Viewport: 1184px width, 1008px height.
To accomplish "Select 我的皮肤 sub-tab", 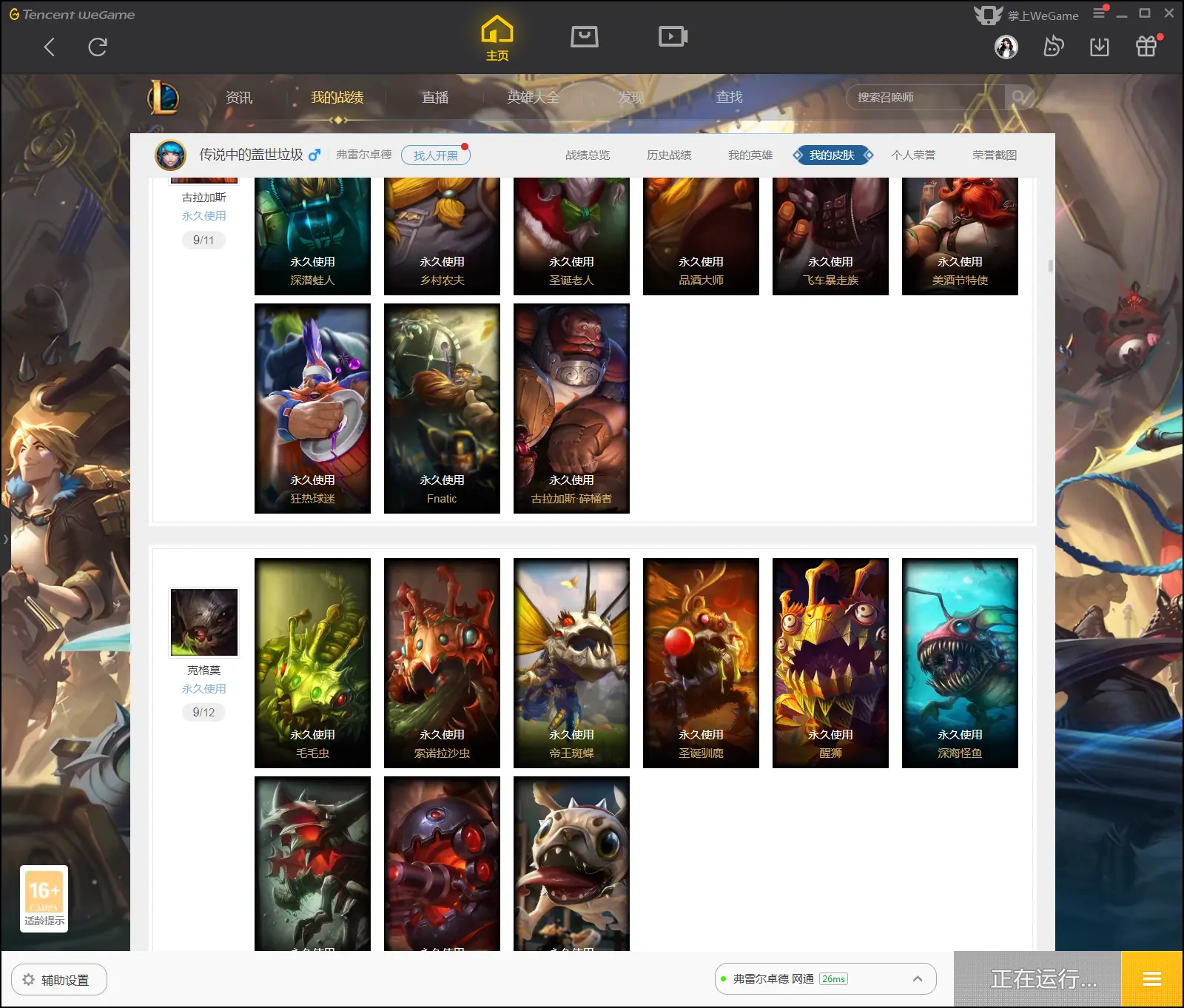I will pos(832,155).
